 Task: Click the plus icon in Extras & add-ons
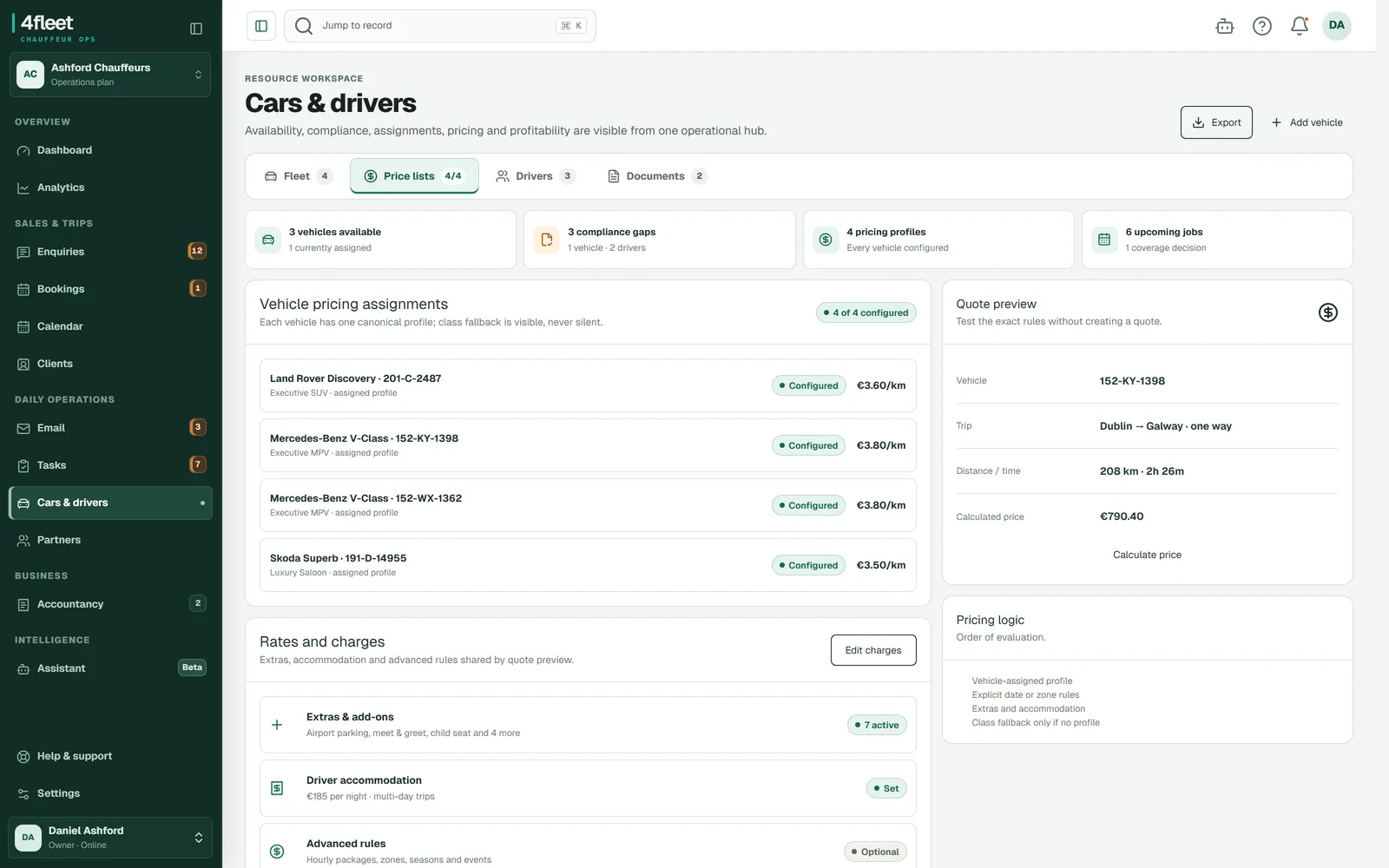pos(277,725)
